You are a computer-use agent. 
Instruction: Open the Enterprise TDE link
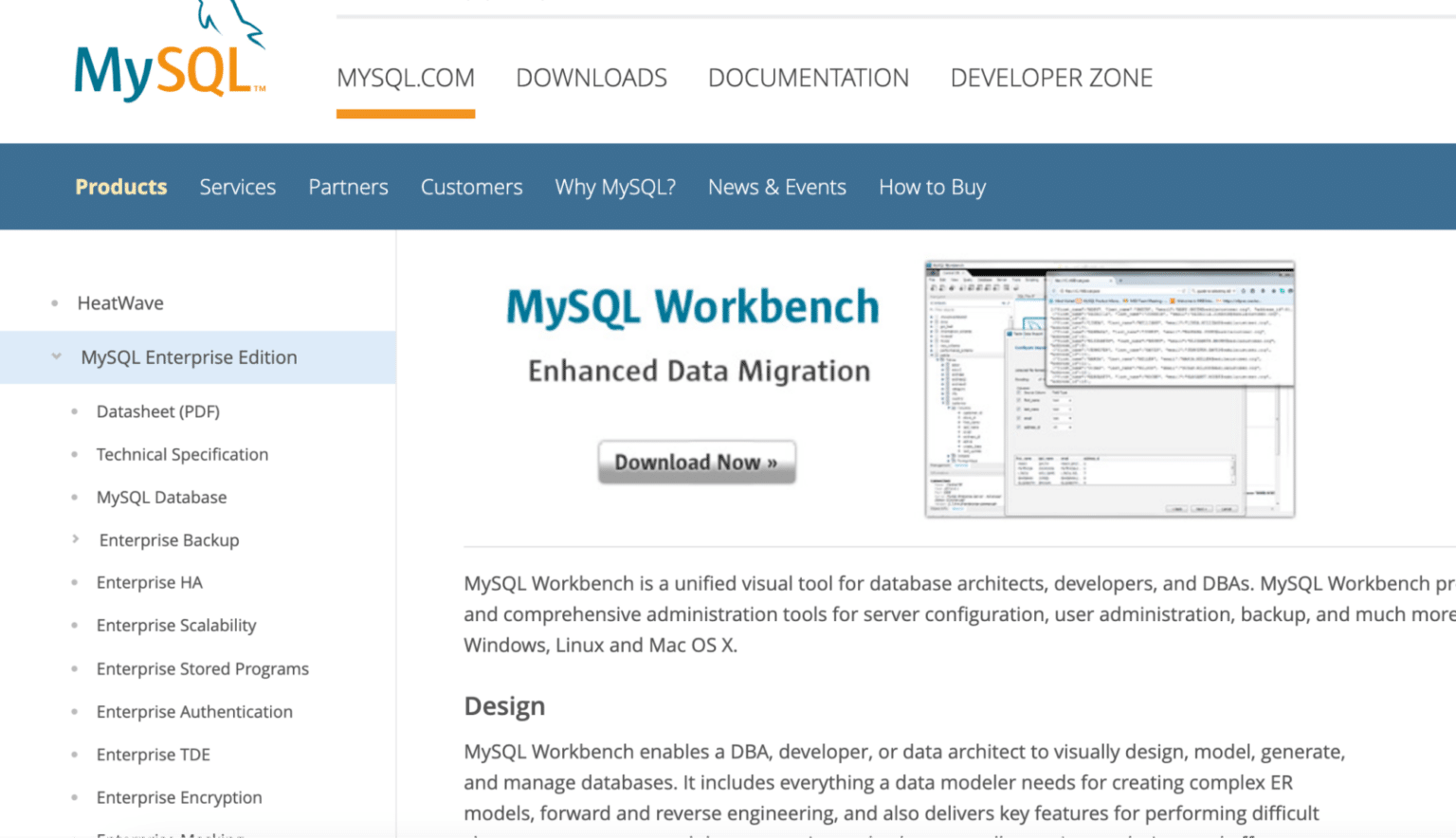coord(153,755)
